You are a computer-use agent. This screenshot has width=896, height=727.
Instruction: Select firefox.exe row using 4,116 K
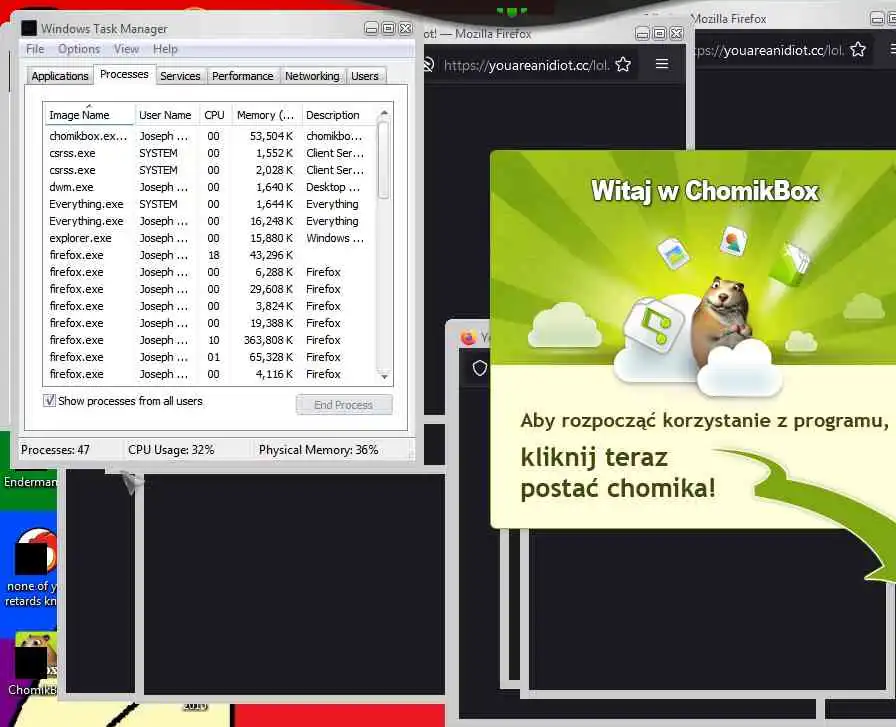[210, 374]
